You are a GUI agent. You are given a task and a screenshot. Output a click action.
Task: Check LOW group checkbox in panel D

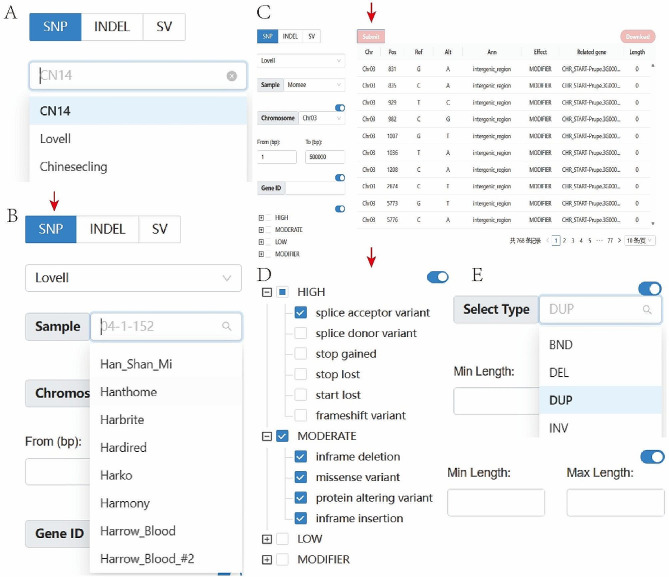click(x=282, y=539)
